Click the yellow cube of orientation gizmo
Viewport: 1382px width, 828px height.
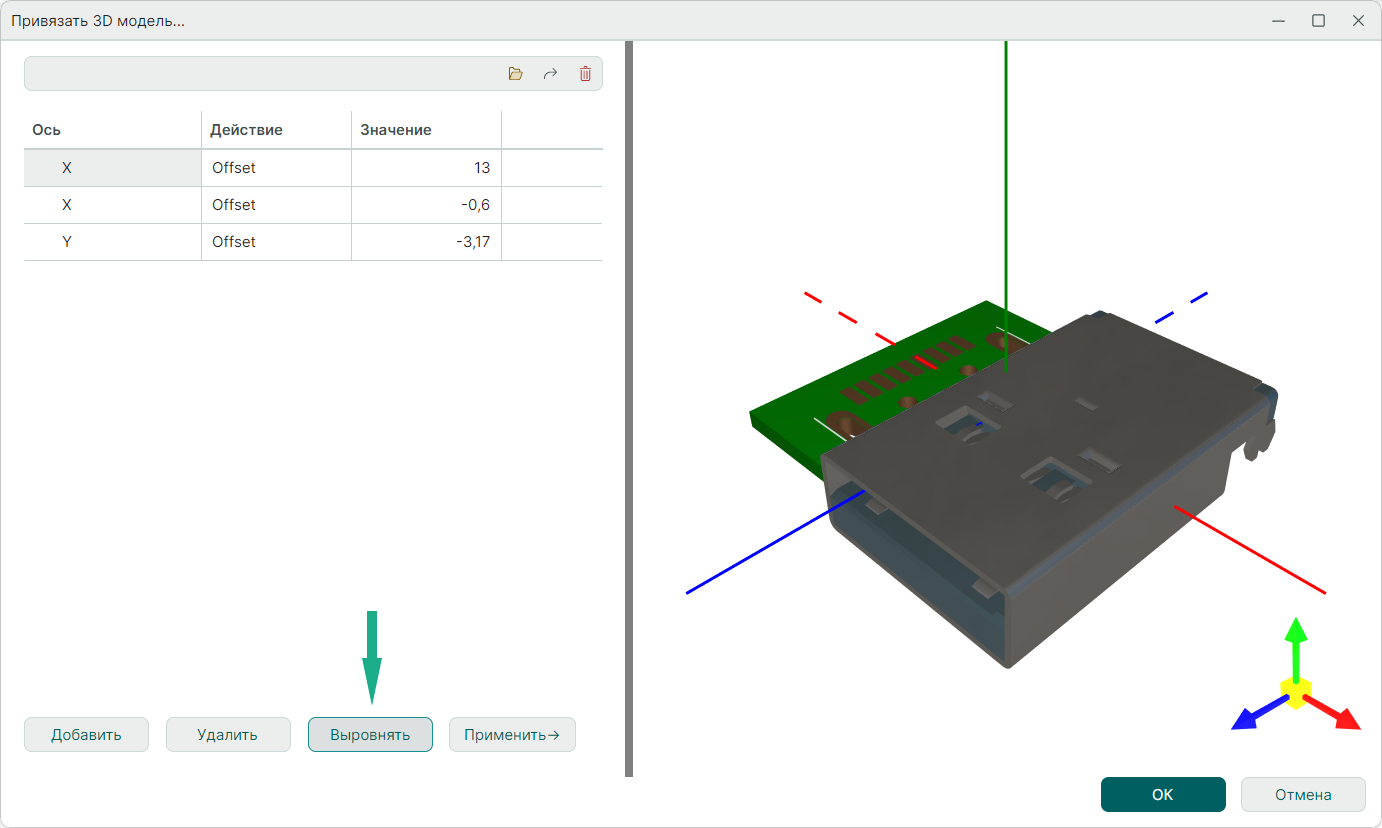(1296, 692)
